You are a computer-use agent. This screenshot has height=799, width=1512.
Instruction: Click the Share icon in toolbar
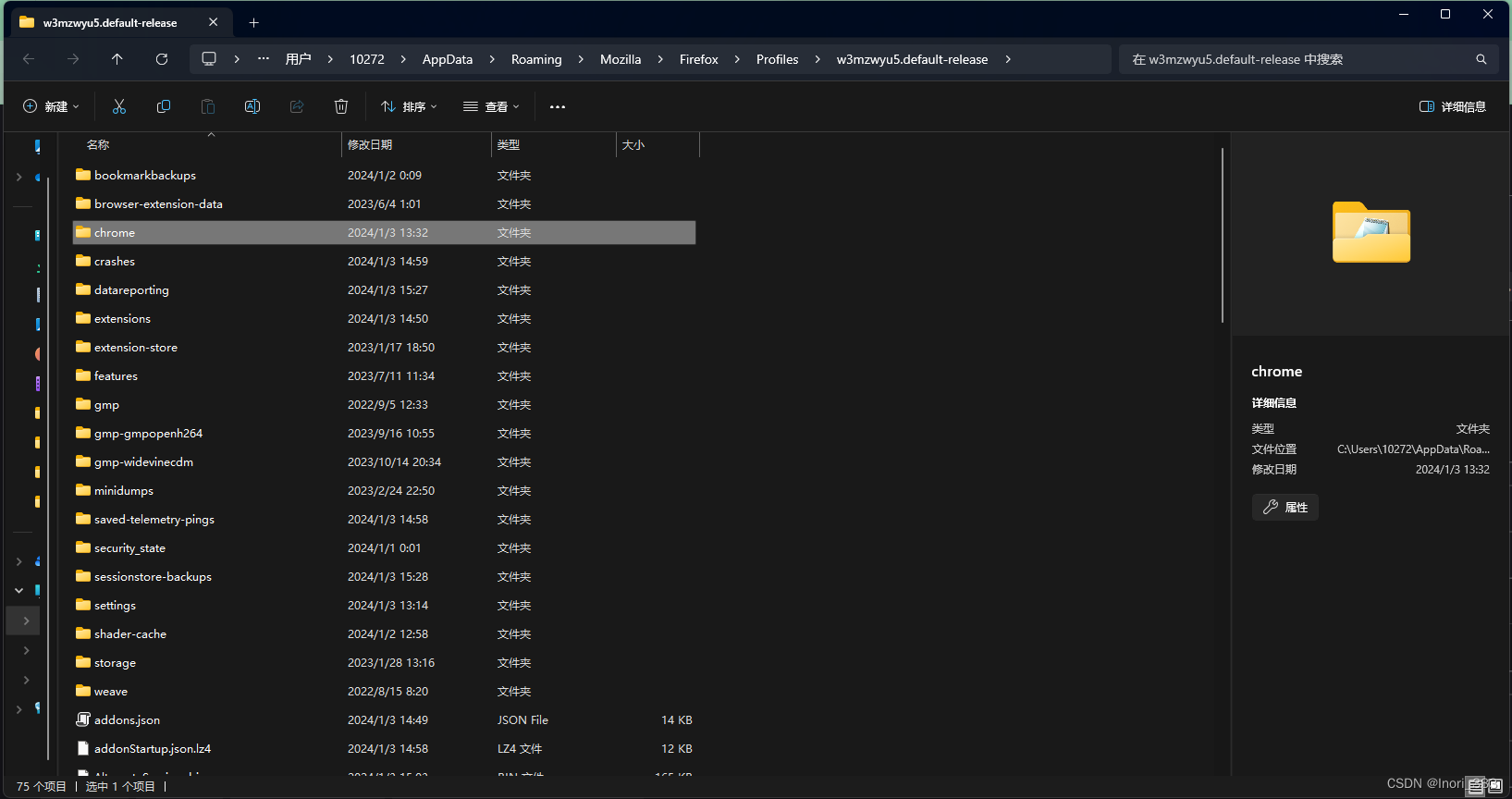tap(297, 106)
